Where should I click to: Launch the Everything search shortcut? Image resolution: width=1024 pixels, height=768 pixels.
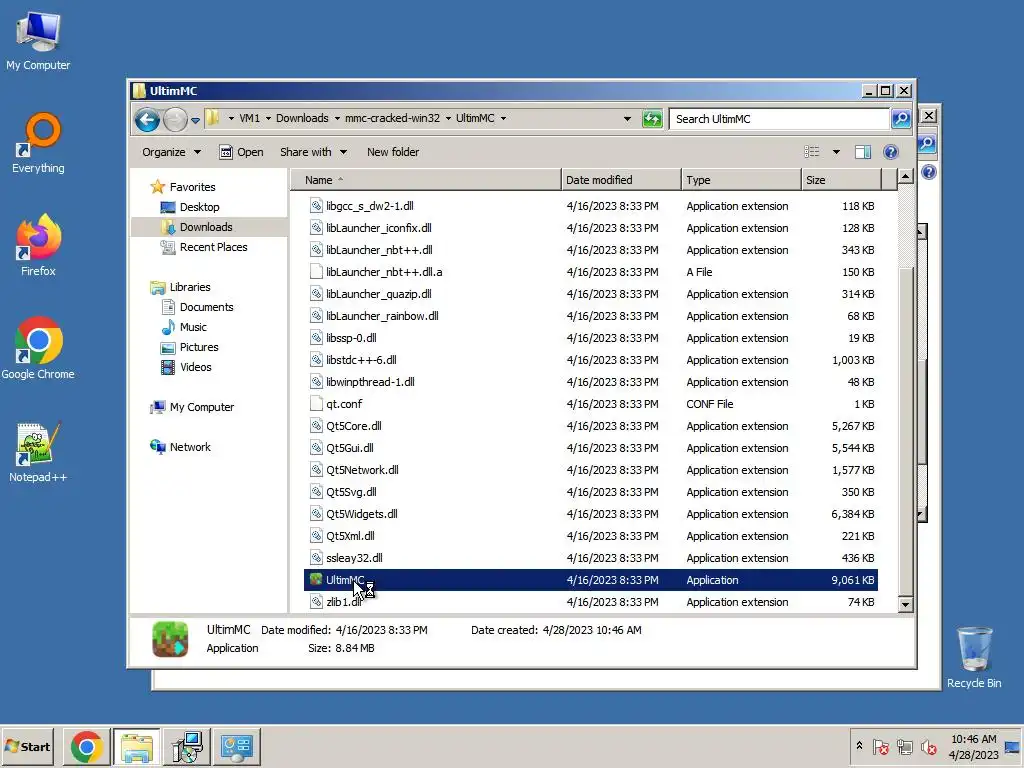(x=38, y=143)
